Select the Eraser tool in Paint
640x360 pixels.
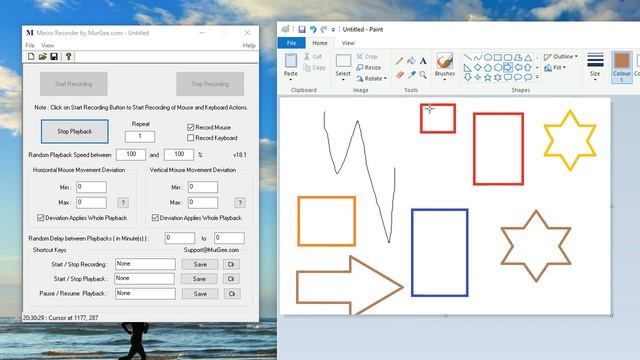[x=399, y=74]
